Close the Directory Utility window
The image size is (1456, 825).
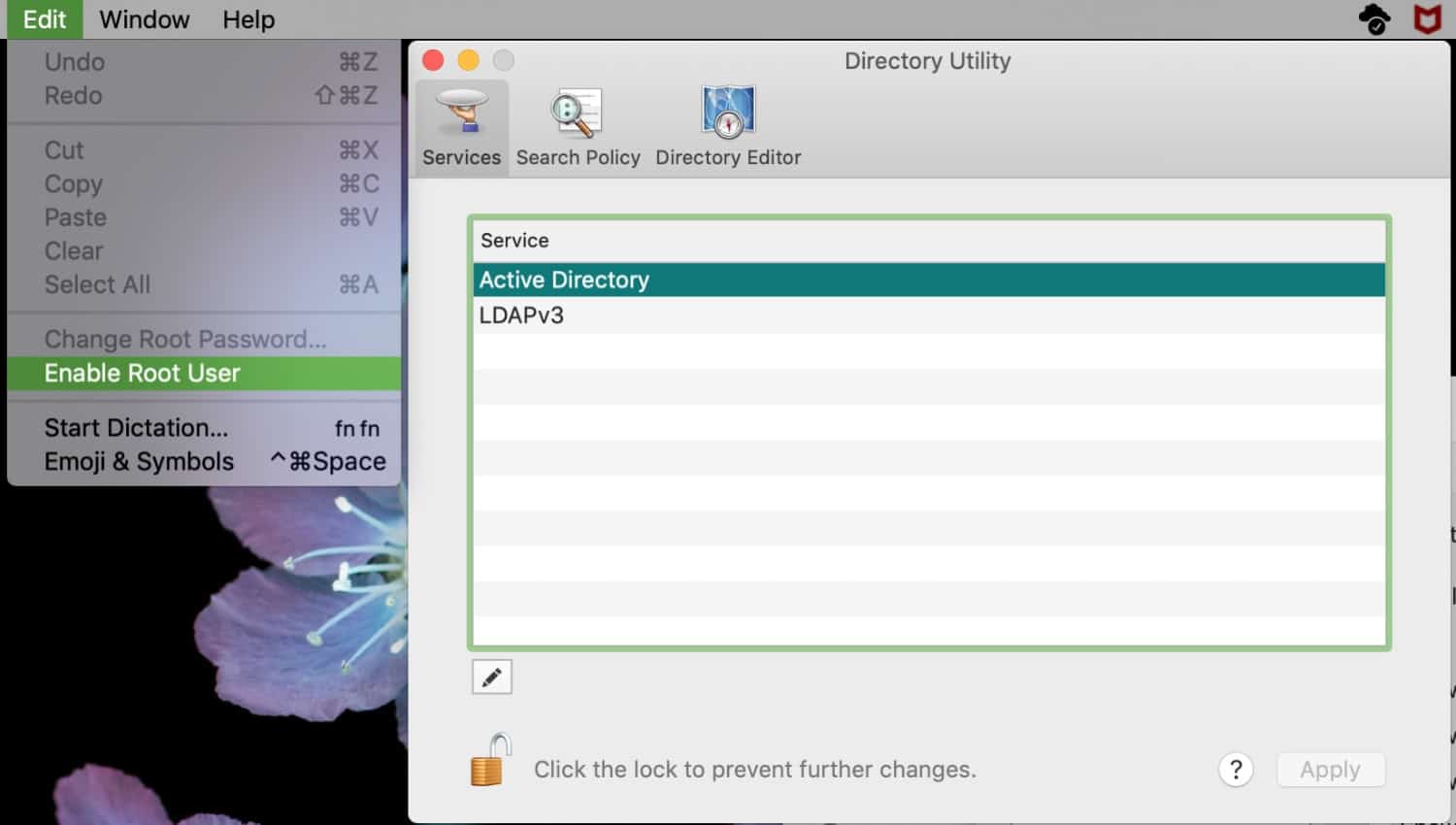tap(433, 60)
